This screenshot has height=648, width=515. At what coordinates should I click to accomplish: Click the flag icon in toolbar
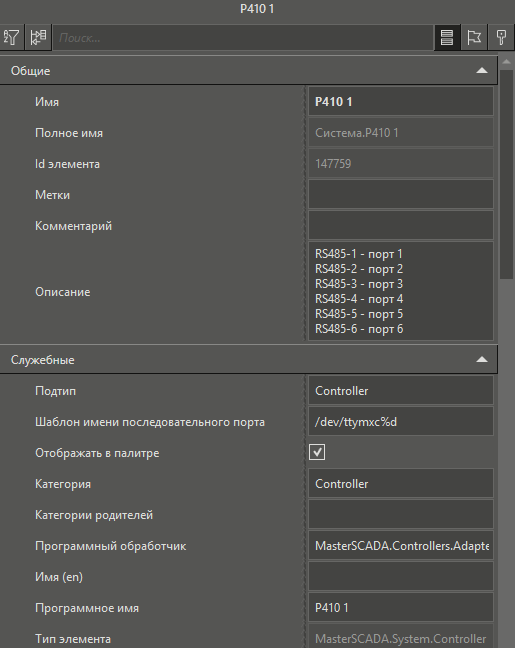(474, 38)
